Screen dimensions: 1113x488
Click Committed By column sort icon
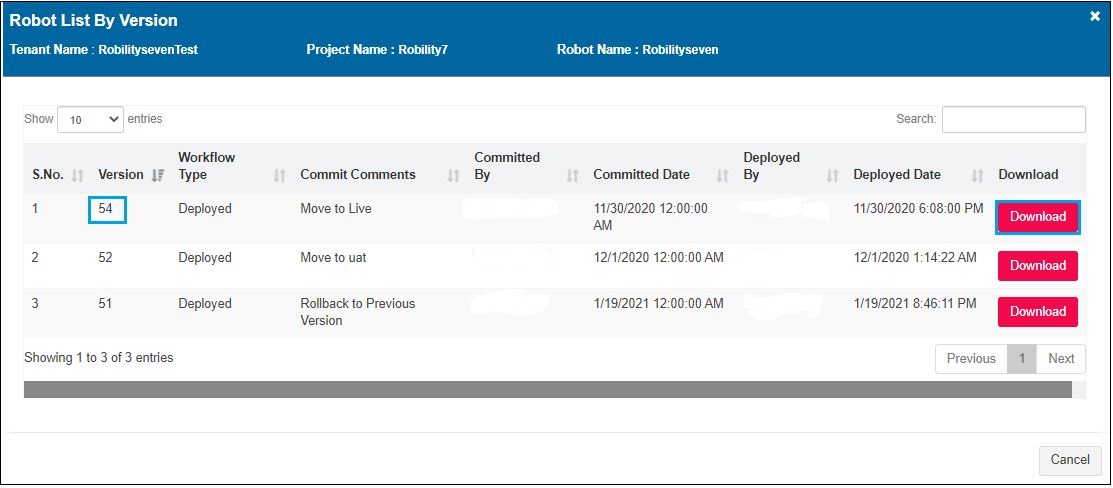[573, 176]
